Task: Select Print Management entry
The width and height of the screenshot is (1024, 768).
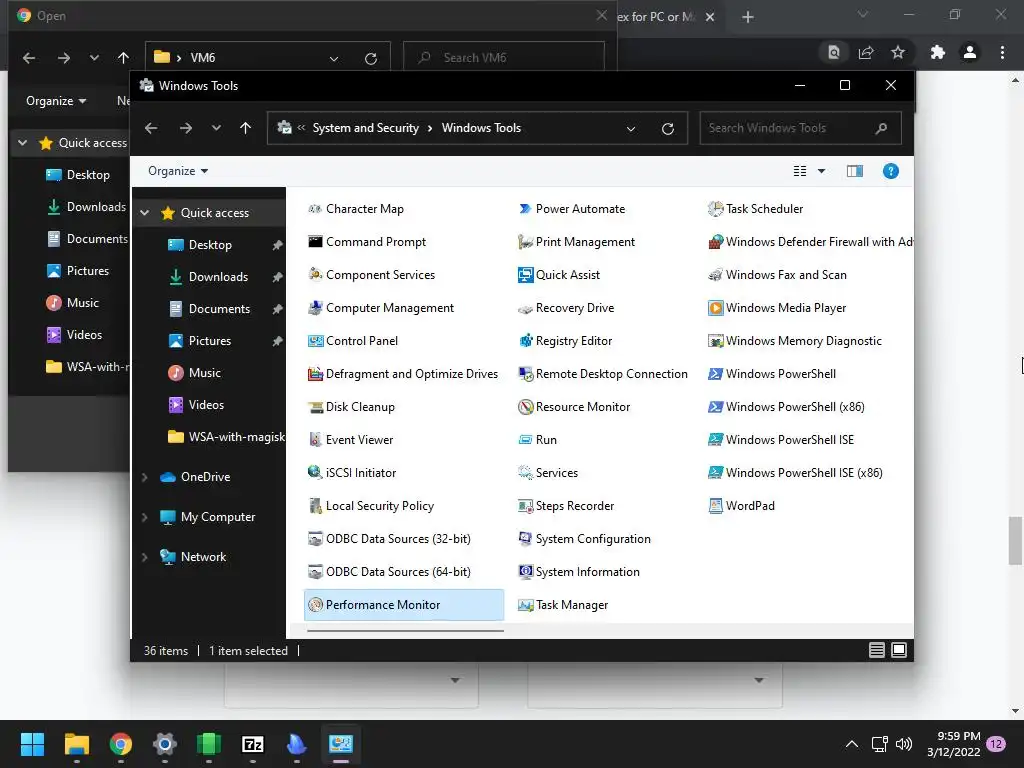Action: pos(576,242)
